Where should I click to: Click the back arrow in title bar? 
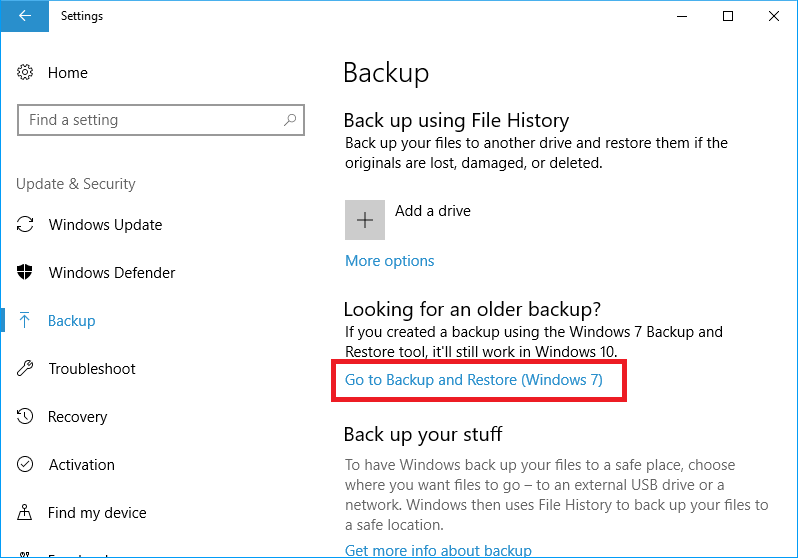23,16
